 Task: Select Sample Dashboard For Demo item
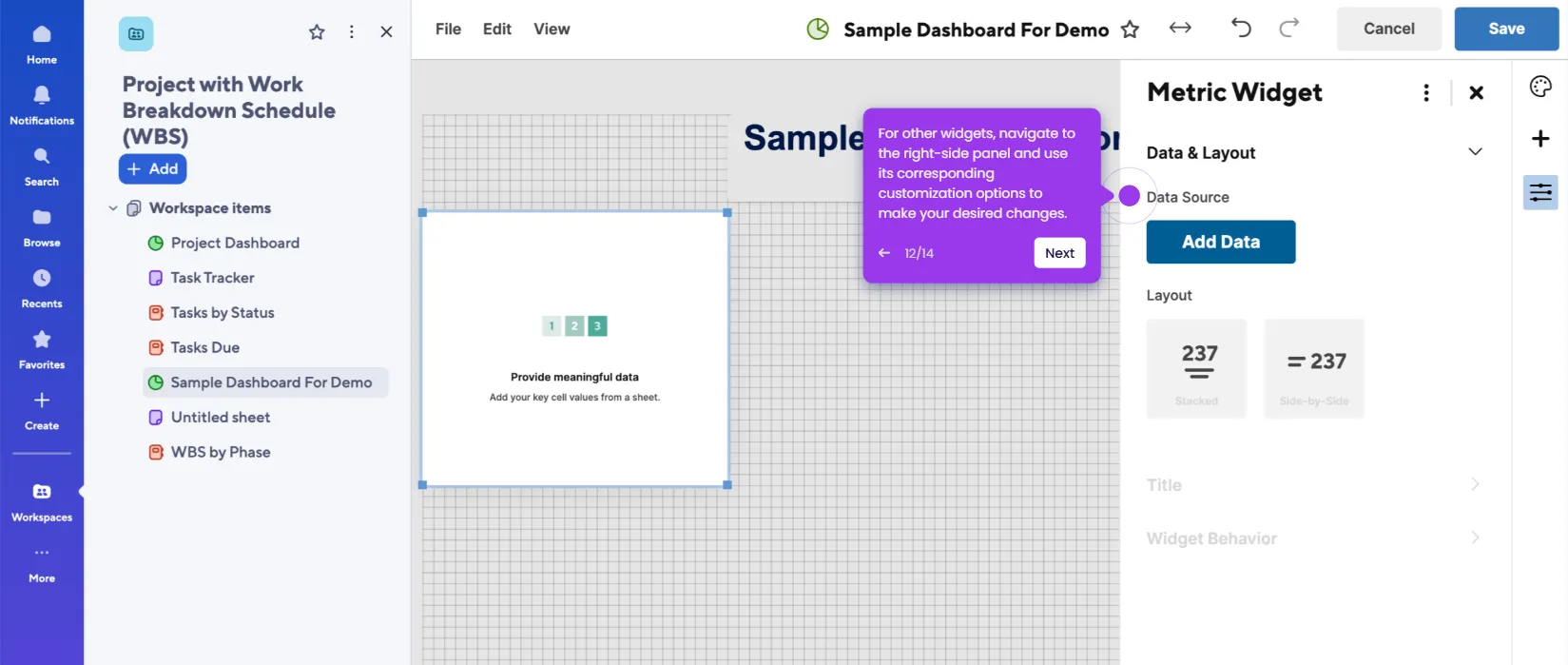(265, 382)
